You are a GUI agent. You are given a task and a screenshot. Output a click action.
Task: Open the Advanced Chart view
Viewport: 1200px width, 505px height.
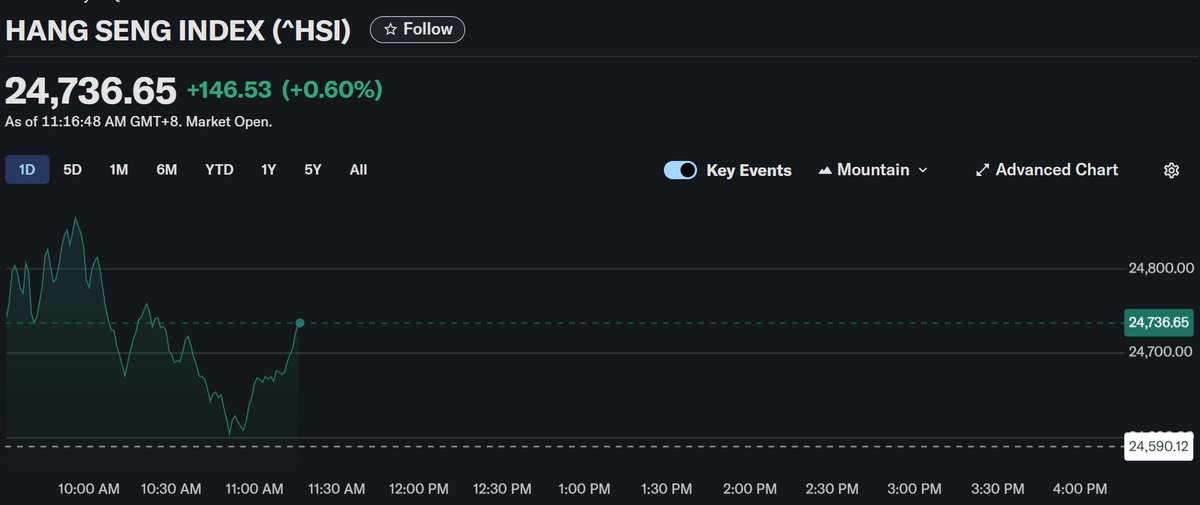(x=1047, y=170)
